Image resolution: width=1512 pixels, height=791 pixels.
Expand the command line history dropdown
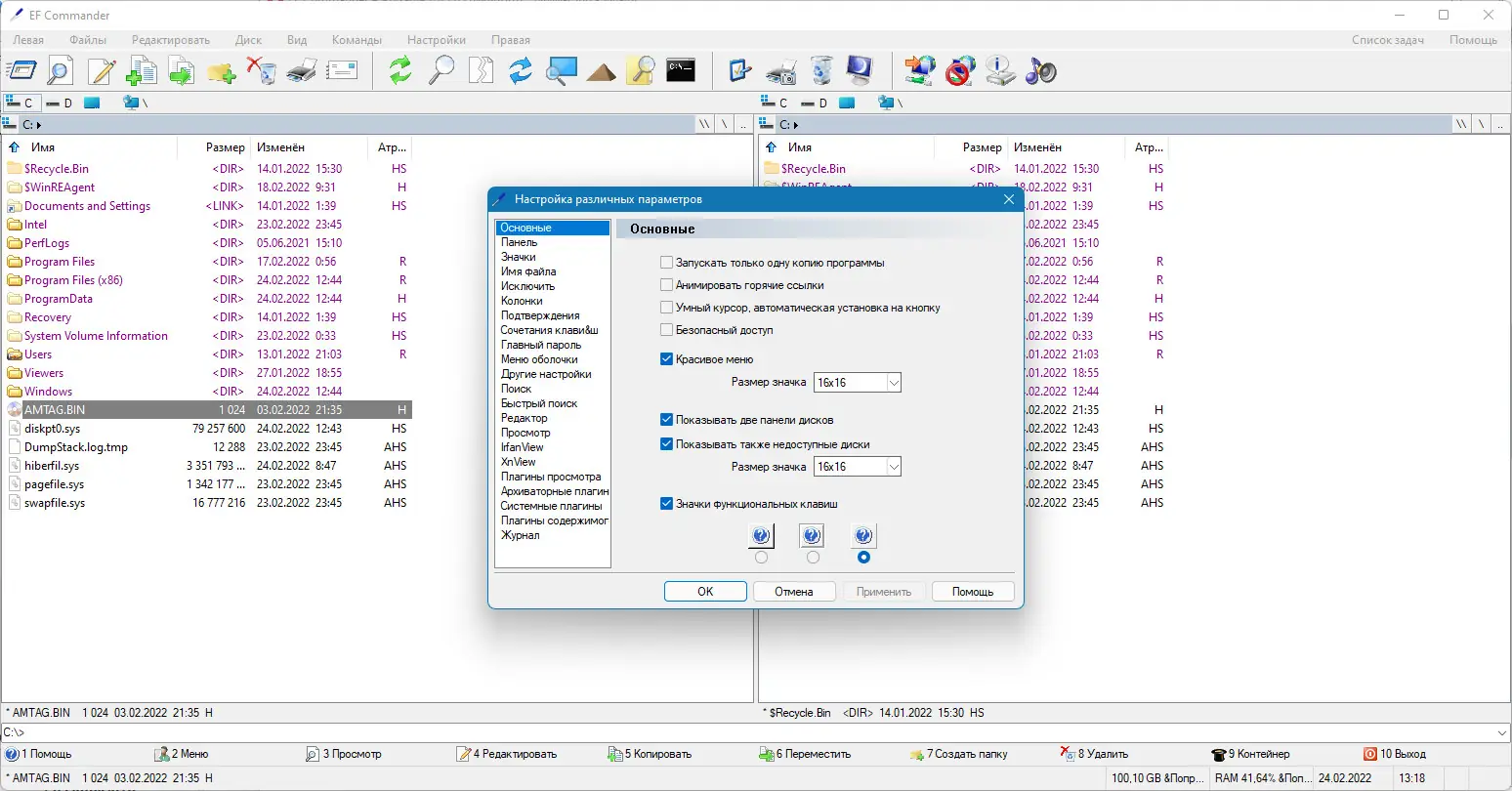1502,732
